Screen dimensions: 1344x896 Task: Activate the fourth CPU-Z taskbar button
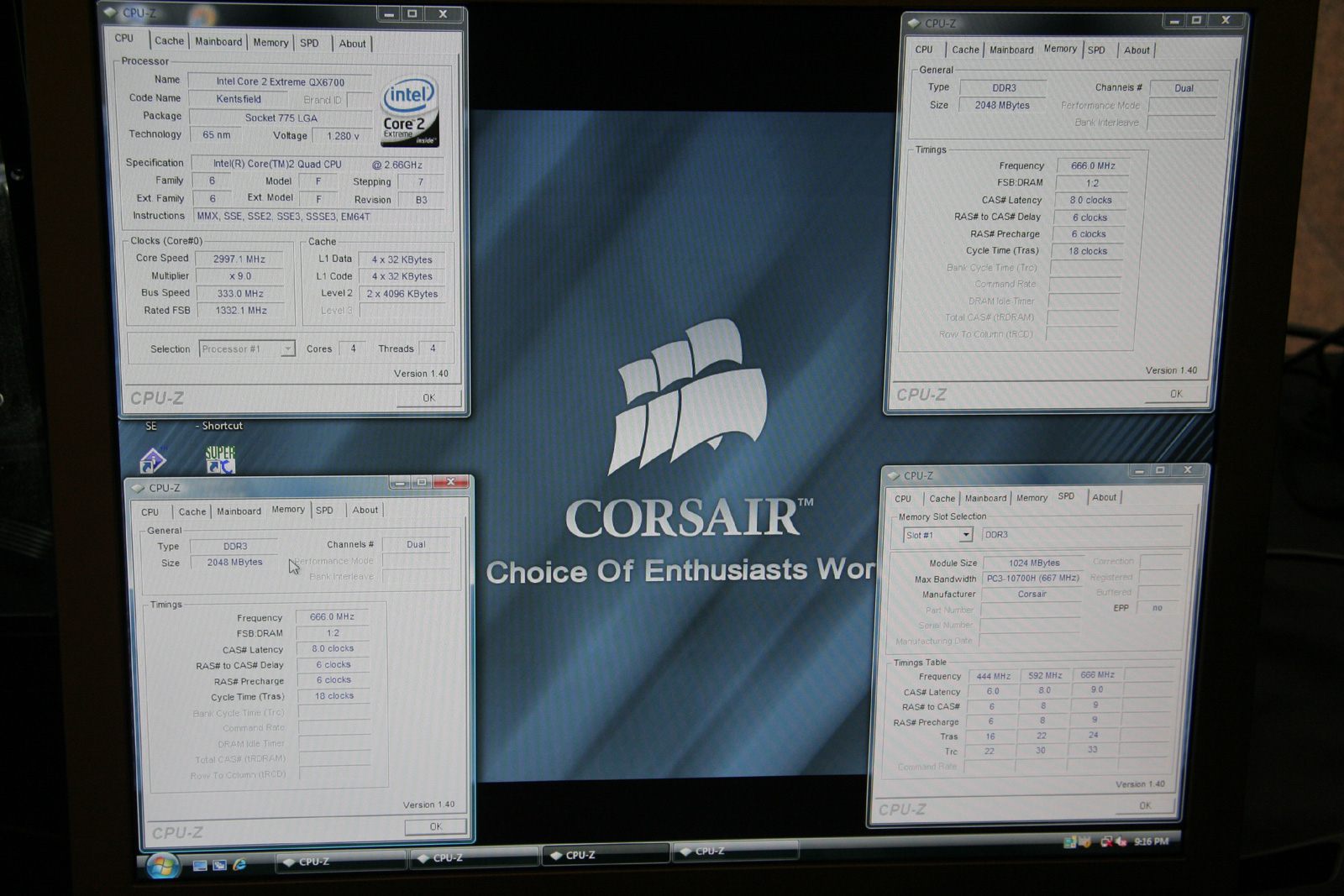pos(736,851)
